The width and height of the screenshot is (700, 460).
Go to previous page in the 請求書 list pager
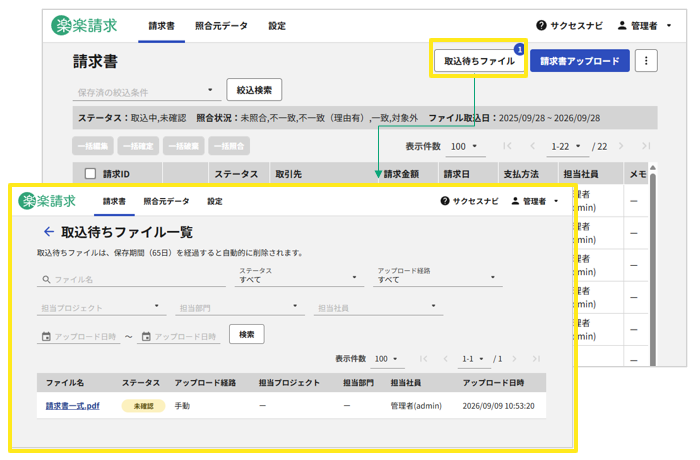(532, 146)
